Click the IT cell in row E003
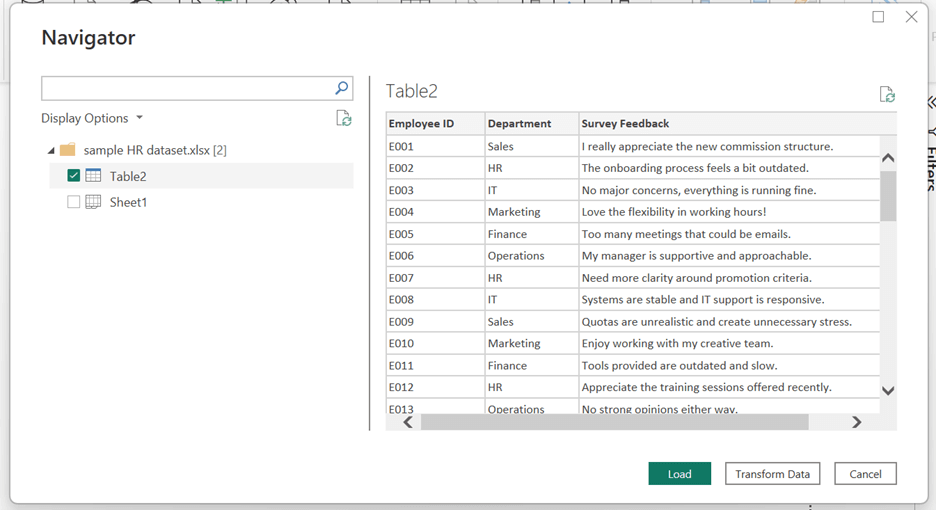Screen dimensions: 936x510 pyautogui.click(x=531, y=190)
